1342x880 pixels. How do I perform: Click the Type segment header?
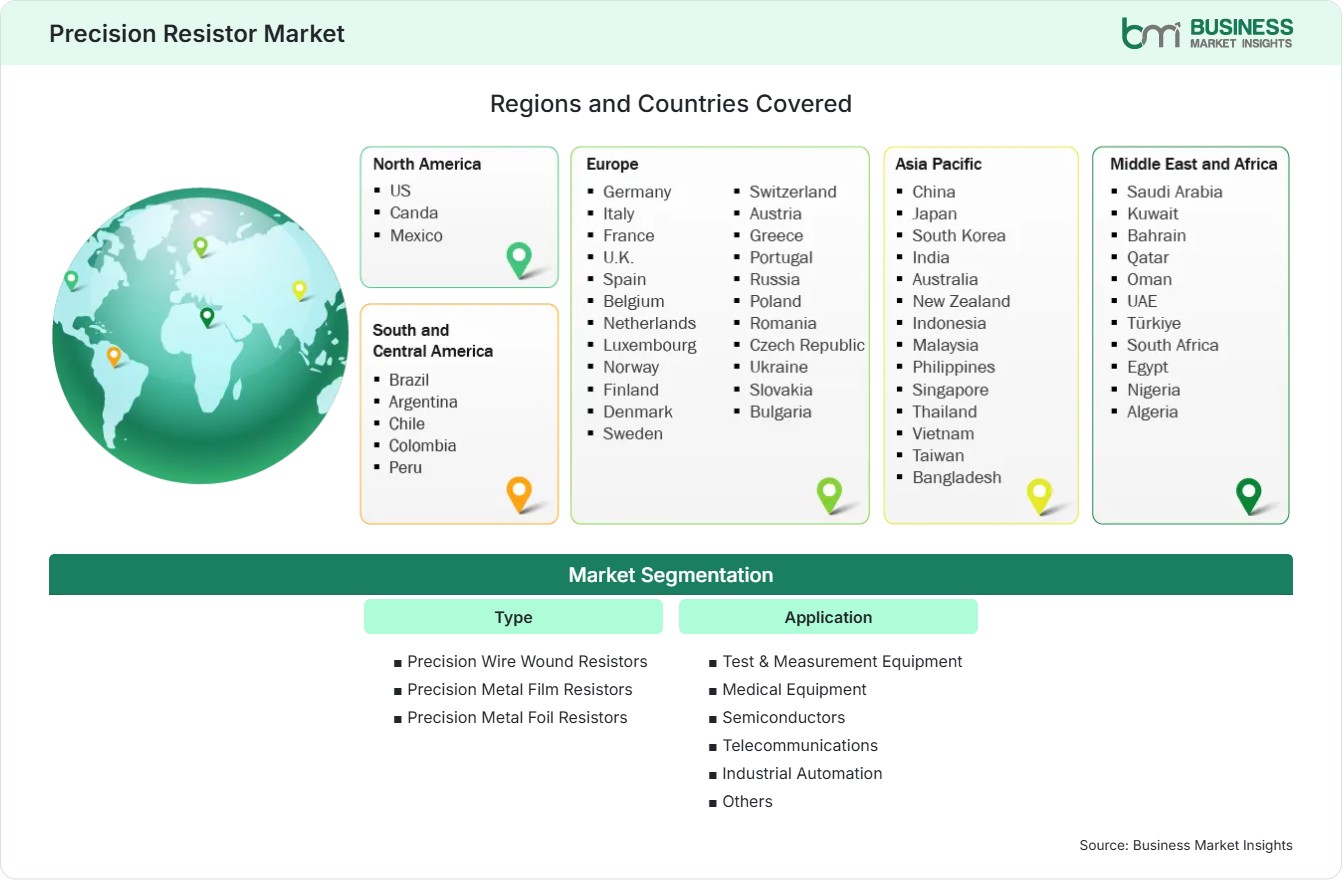pos(513,617)
